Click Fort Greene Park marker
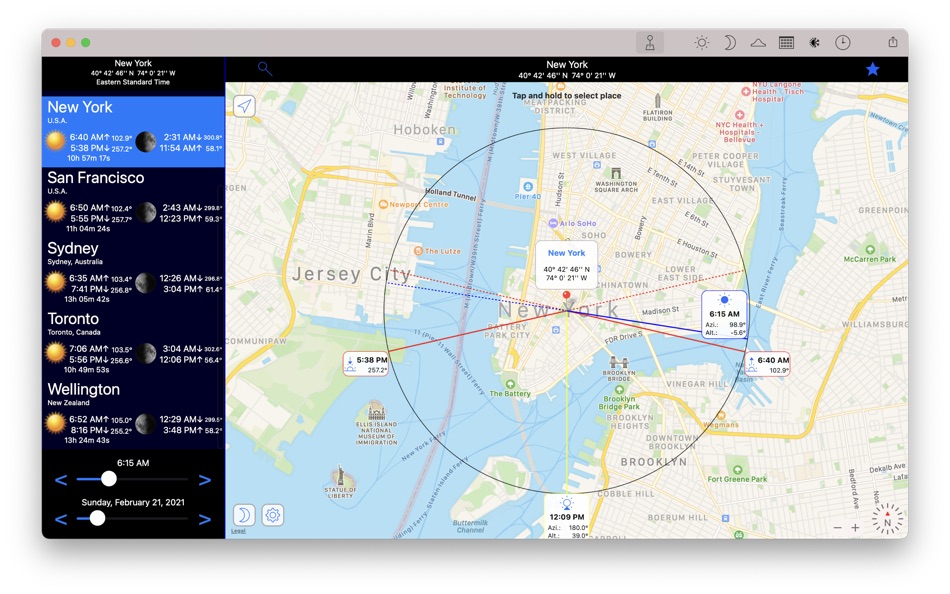 pyautogui.click(x=737, y=470)
